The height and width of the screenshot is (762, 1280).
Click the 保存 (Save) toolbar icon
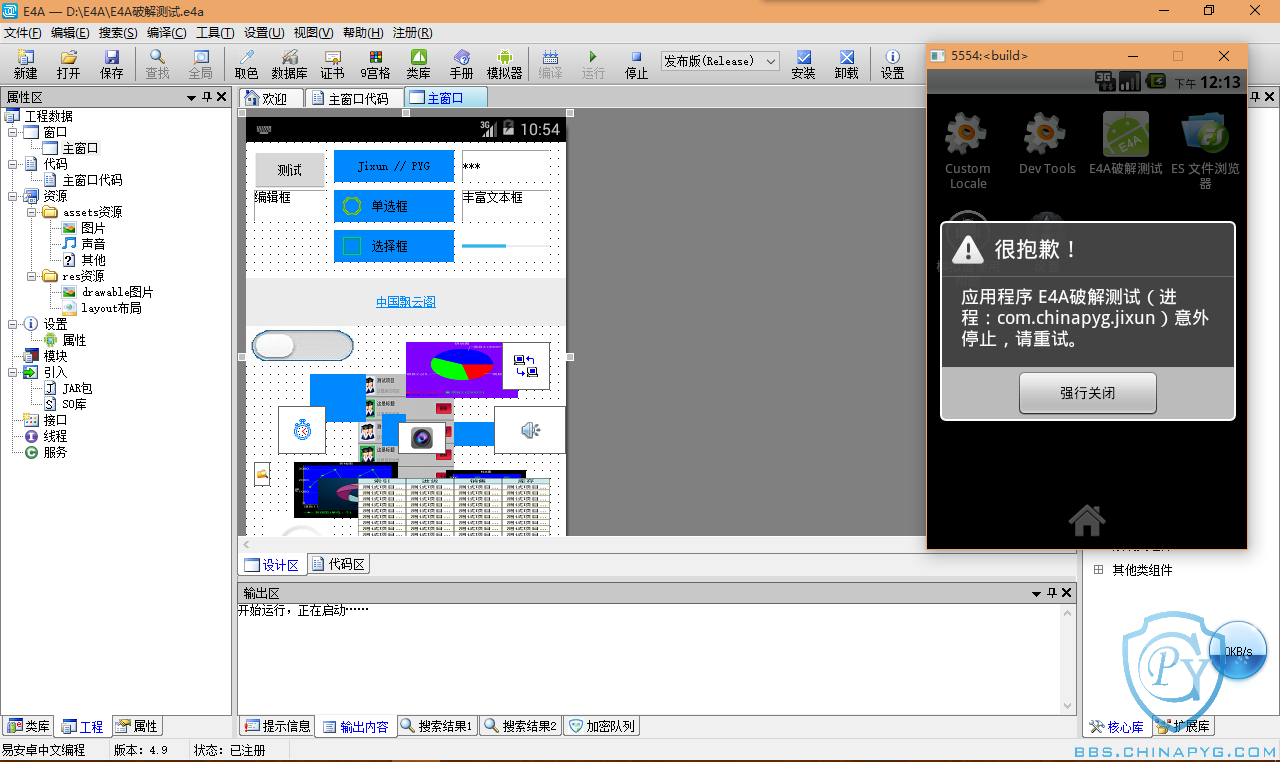click(x=111, y=64)
